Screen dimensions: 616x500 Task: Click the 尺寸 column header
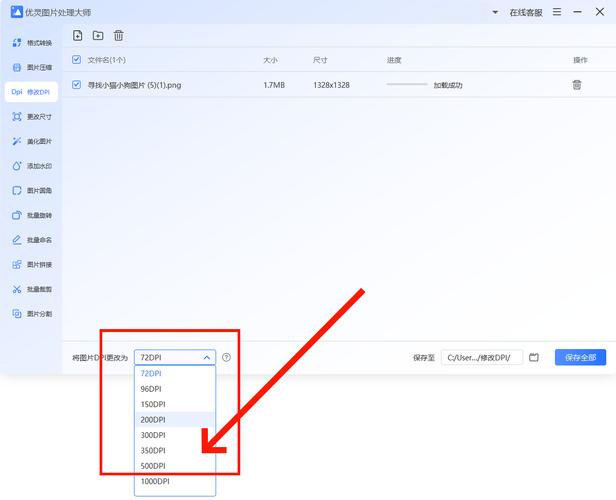tap(320, 60)
